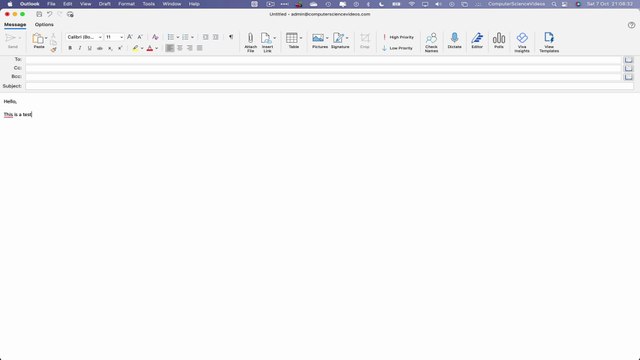Expand Signature dropdown arrow
The height and width of the screenshot is (360, 640).
pos(347,38)
